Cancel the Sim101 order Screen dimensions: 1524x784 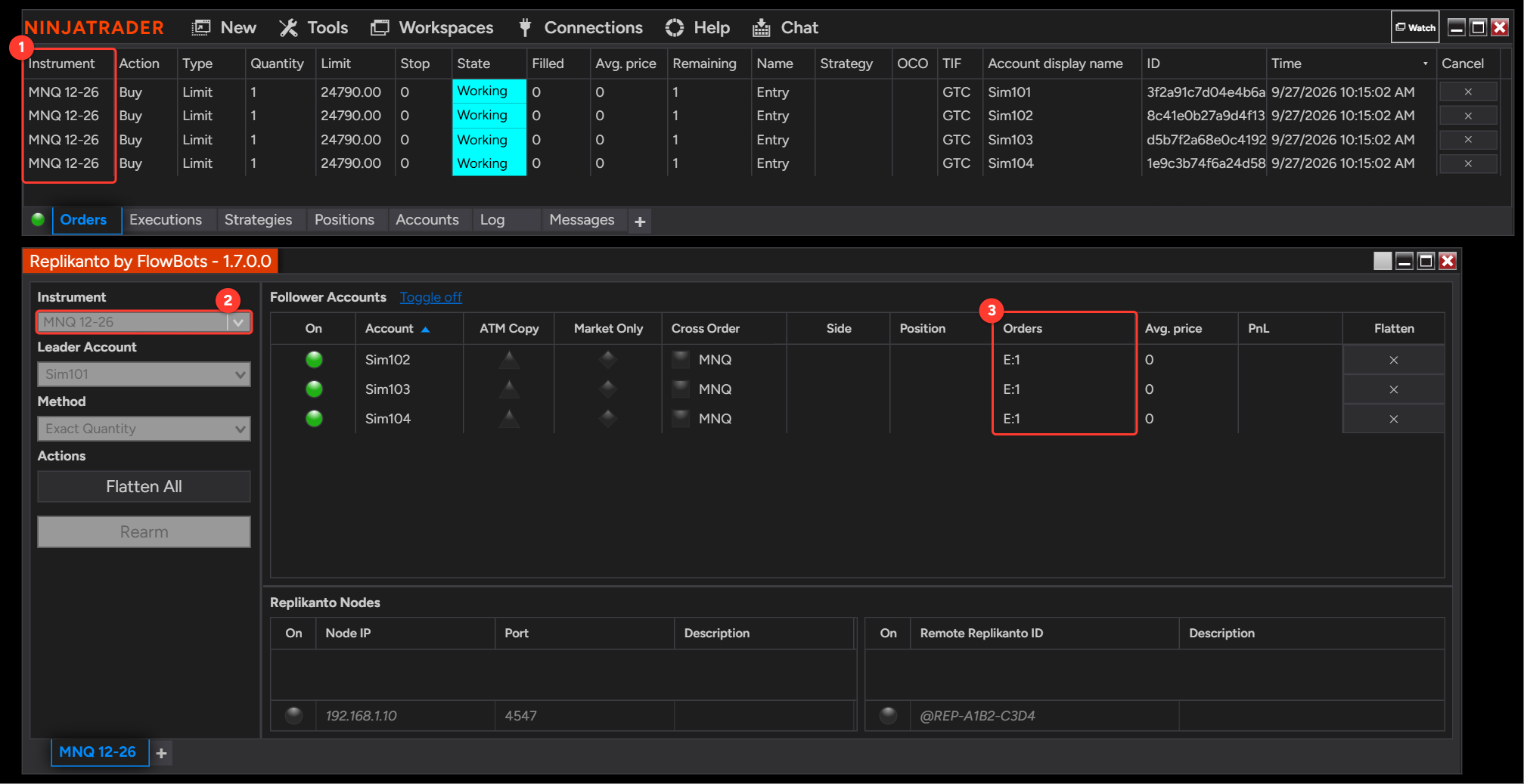click(x=1468, y=91)
